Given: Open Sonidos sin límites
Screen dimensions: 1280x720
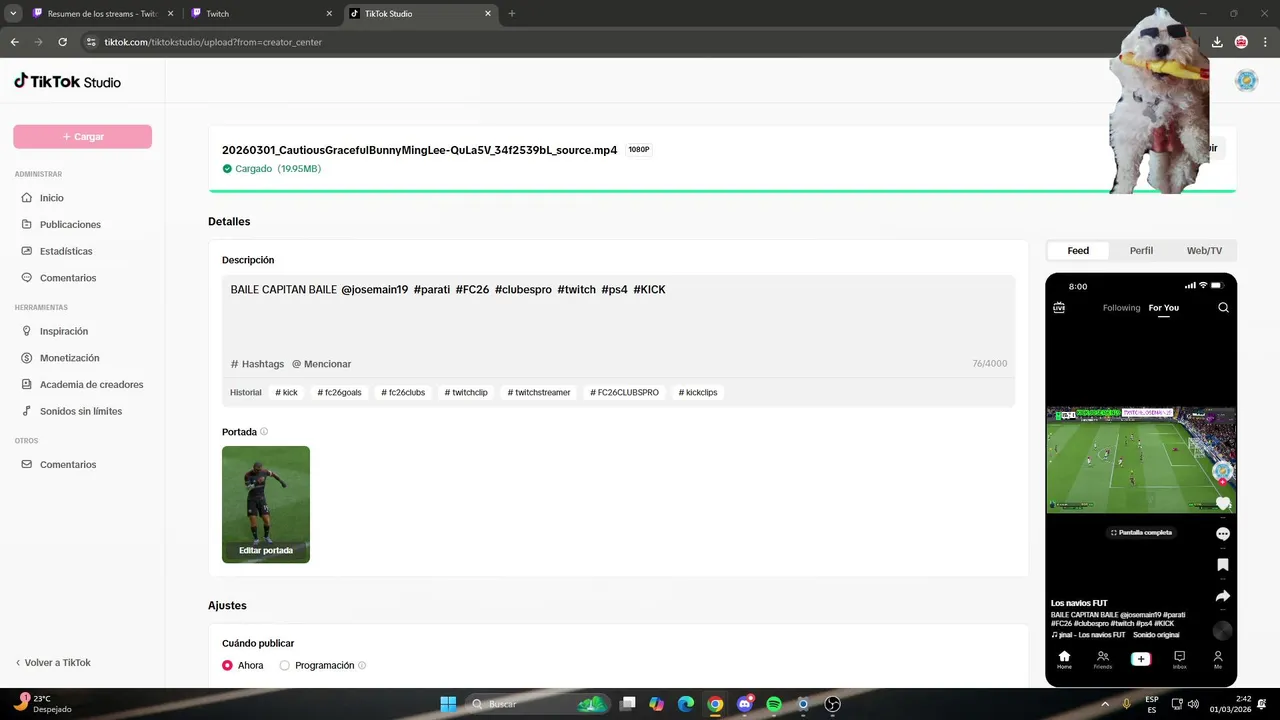Looking at the screenshot, I should (x=82, y=411).
